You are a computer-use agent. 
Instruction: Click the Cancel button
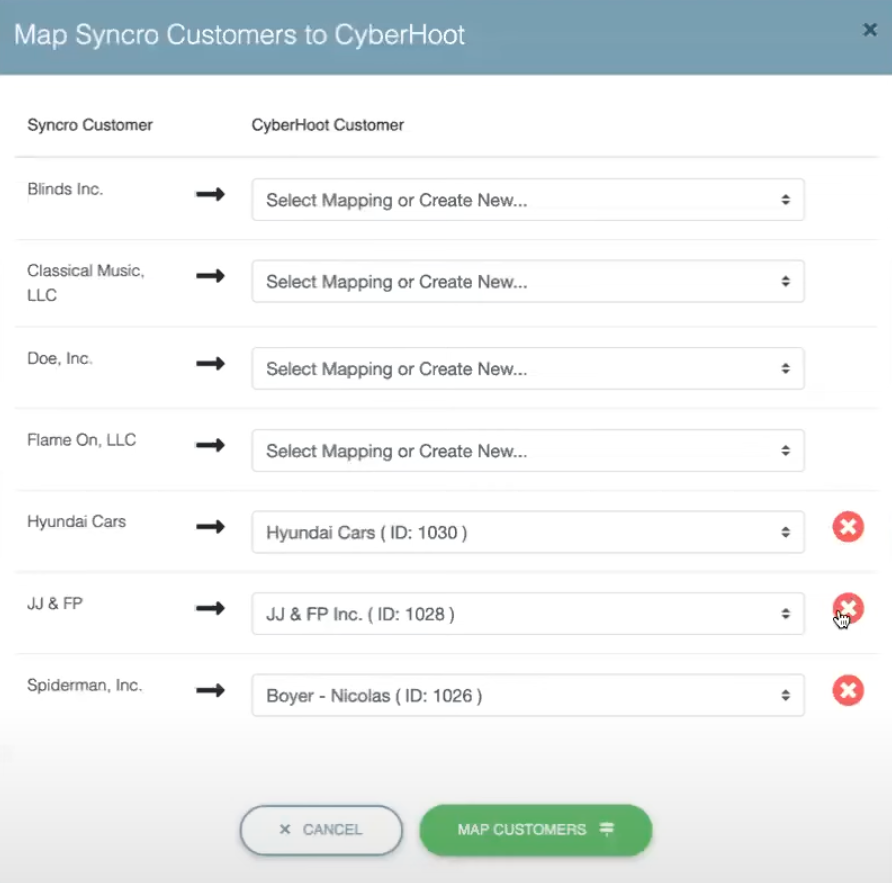point(321,830)
